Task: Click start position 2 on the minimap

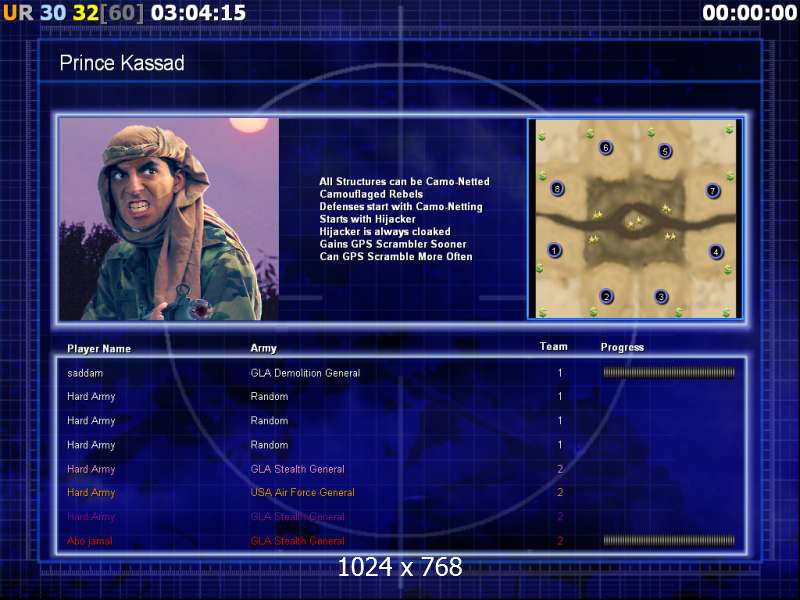Action: tap(607, 296)
